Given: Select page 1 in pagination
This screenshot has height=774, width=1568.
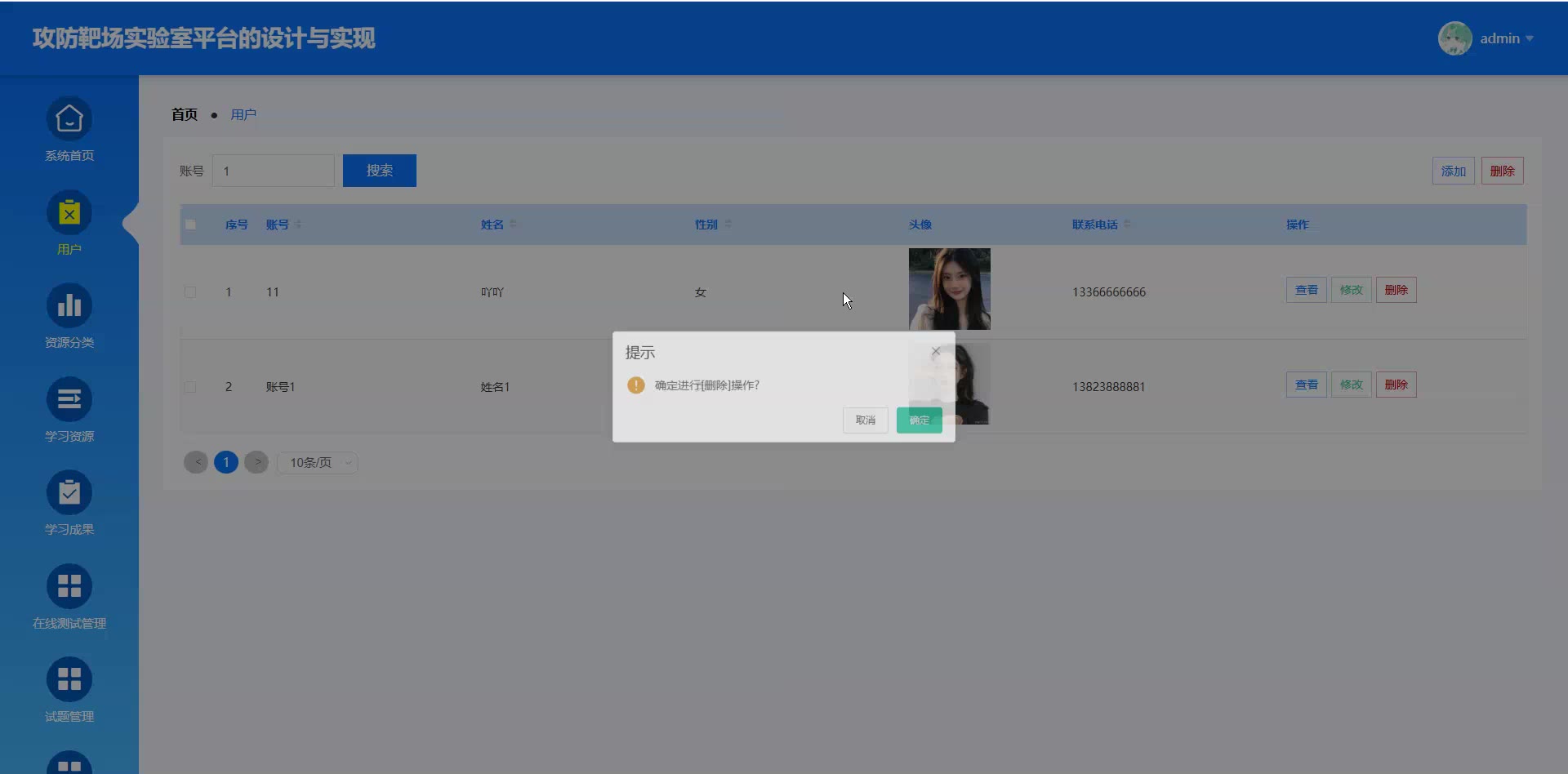Looking at the screenshot, I should tap(226, 462).
